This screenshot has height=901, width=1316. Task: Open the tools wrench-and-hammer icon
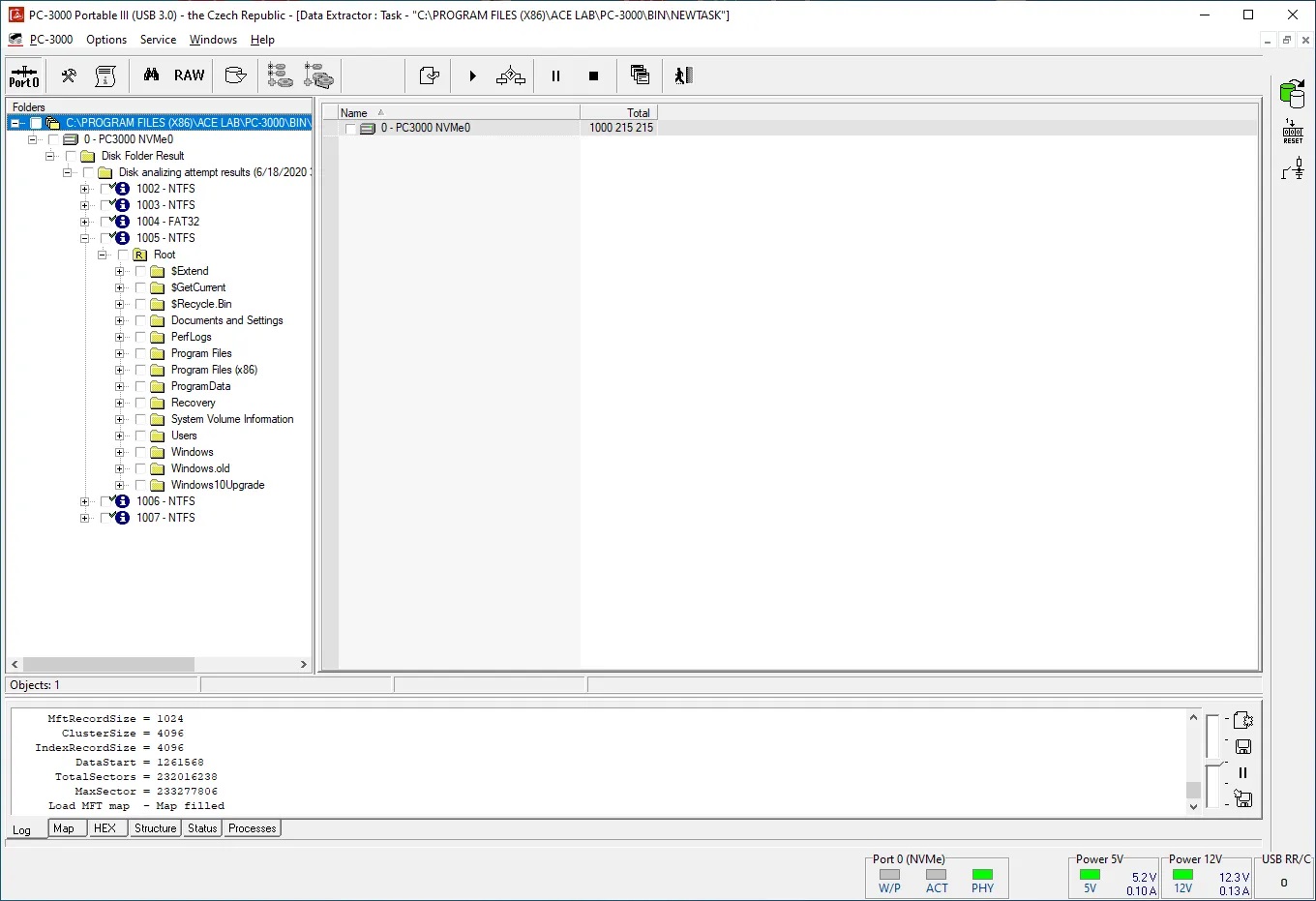(69, 75)
